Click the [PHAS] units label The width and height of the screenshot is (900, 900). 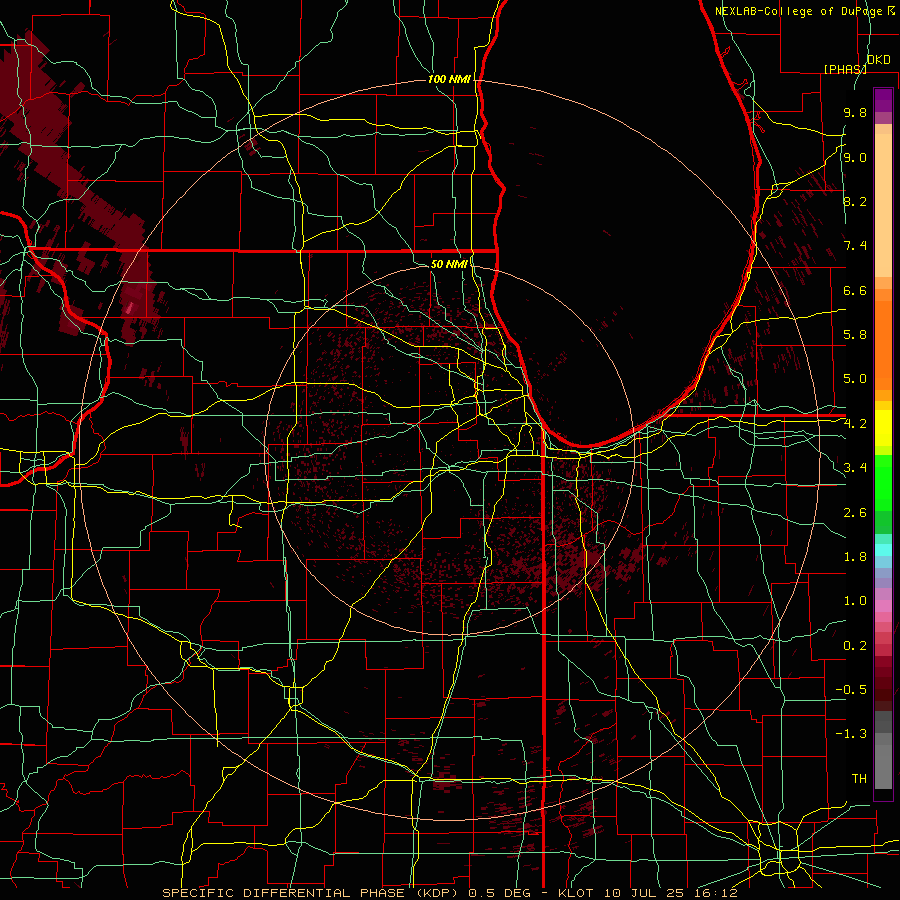(845, 69)
